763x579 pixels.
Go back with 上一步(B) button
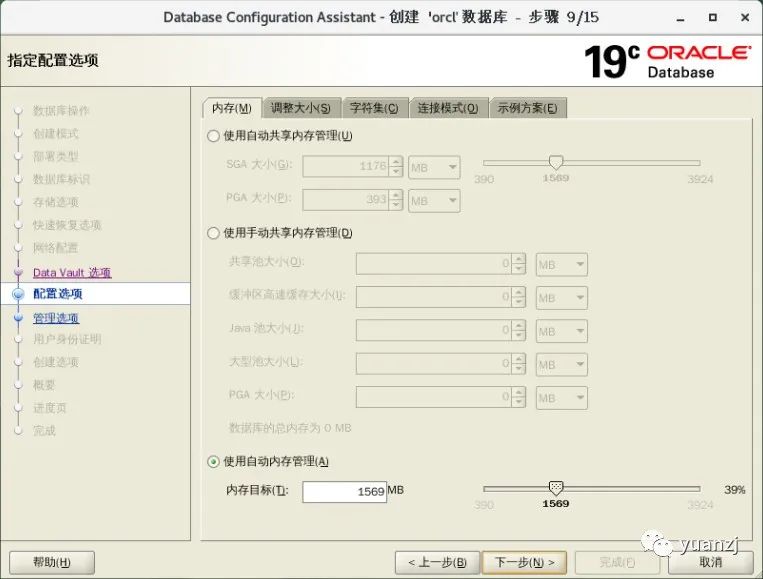coord(437,562)
